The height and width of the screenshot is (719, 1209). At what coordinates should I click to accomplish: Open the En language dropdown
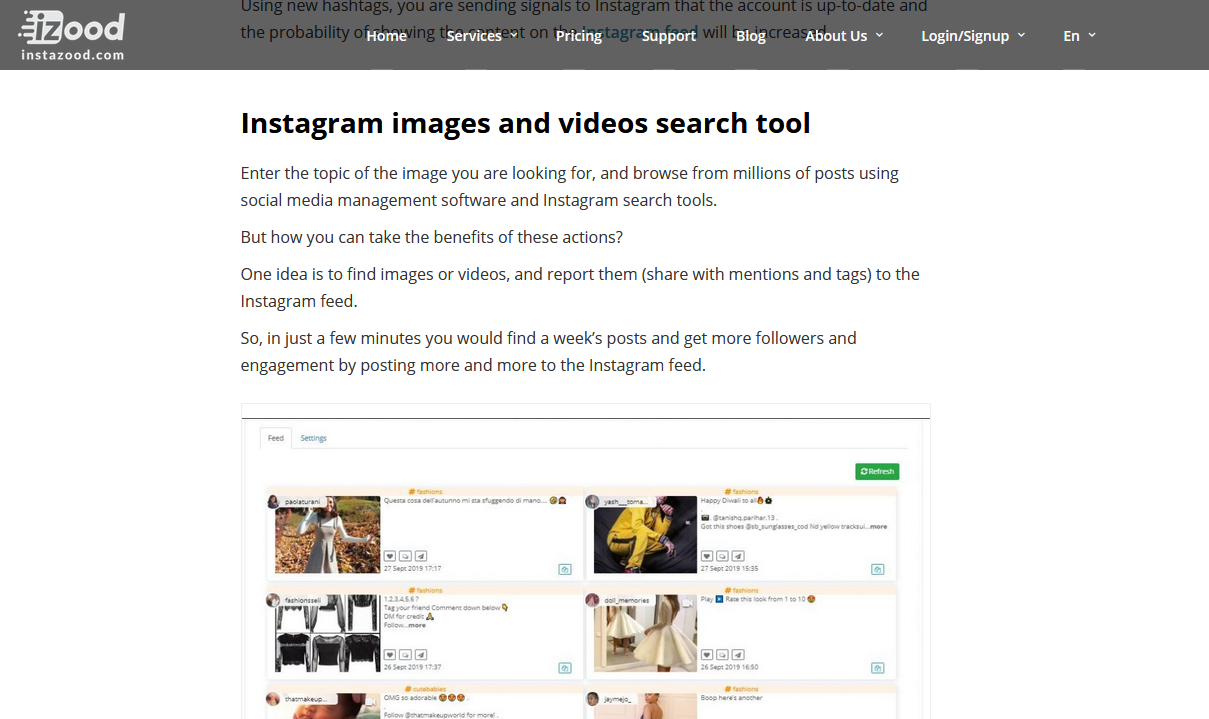(x=1073, y=35)
